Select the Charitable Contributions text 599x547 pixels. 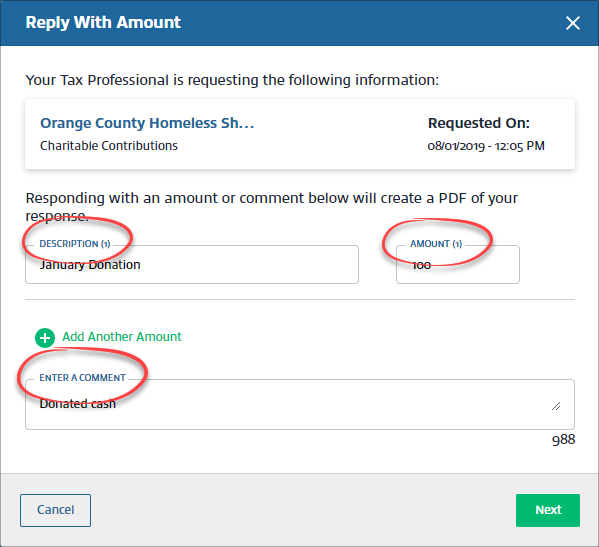coord(109,146)
